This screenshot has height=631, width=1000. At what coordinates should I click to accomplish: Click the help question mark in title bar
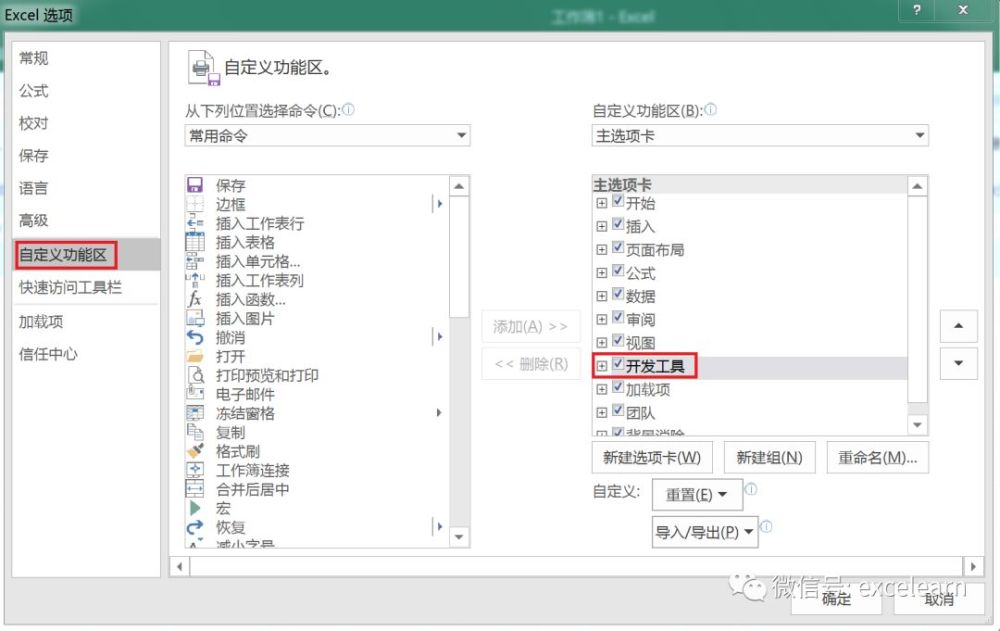point(916,10)
